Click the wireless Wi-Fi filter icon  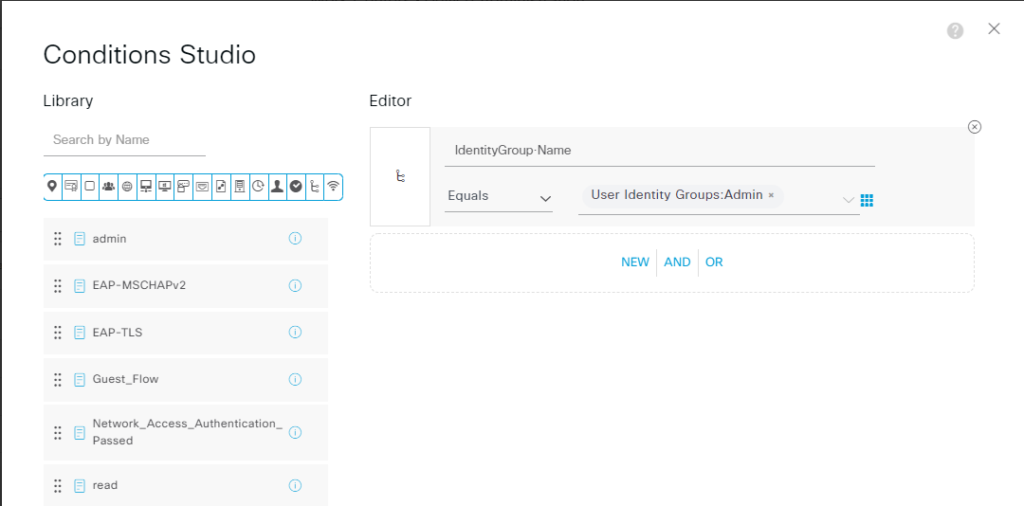click(333, 186)
